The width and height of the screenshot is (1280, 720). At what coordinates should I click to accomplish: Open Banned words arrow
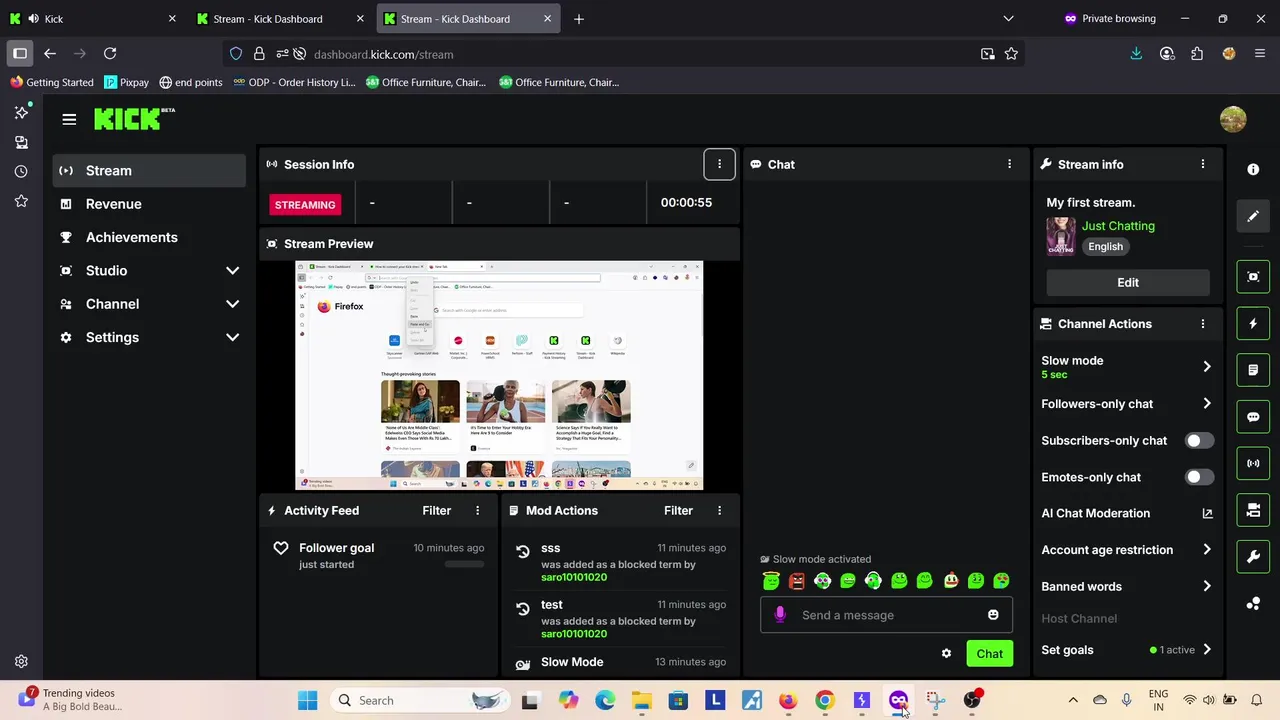1207,587
